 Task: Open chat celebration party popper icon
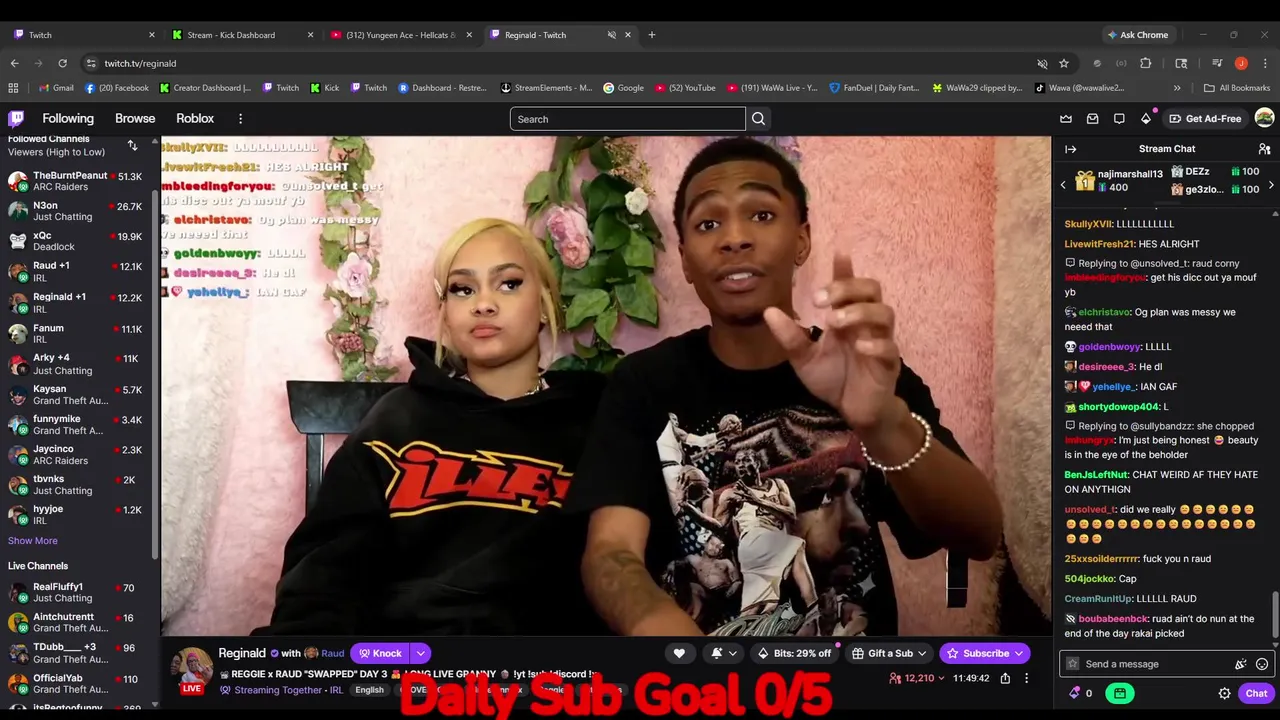click(x=1241, y=664)
